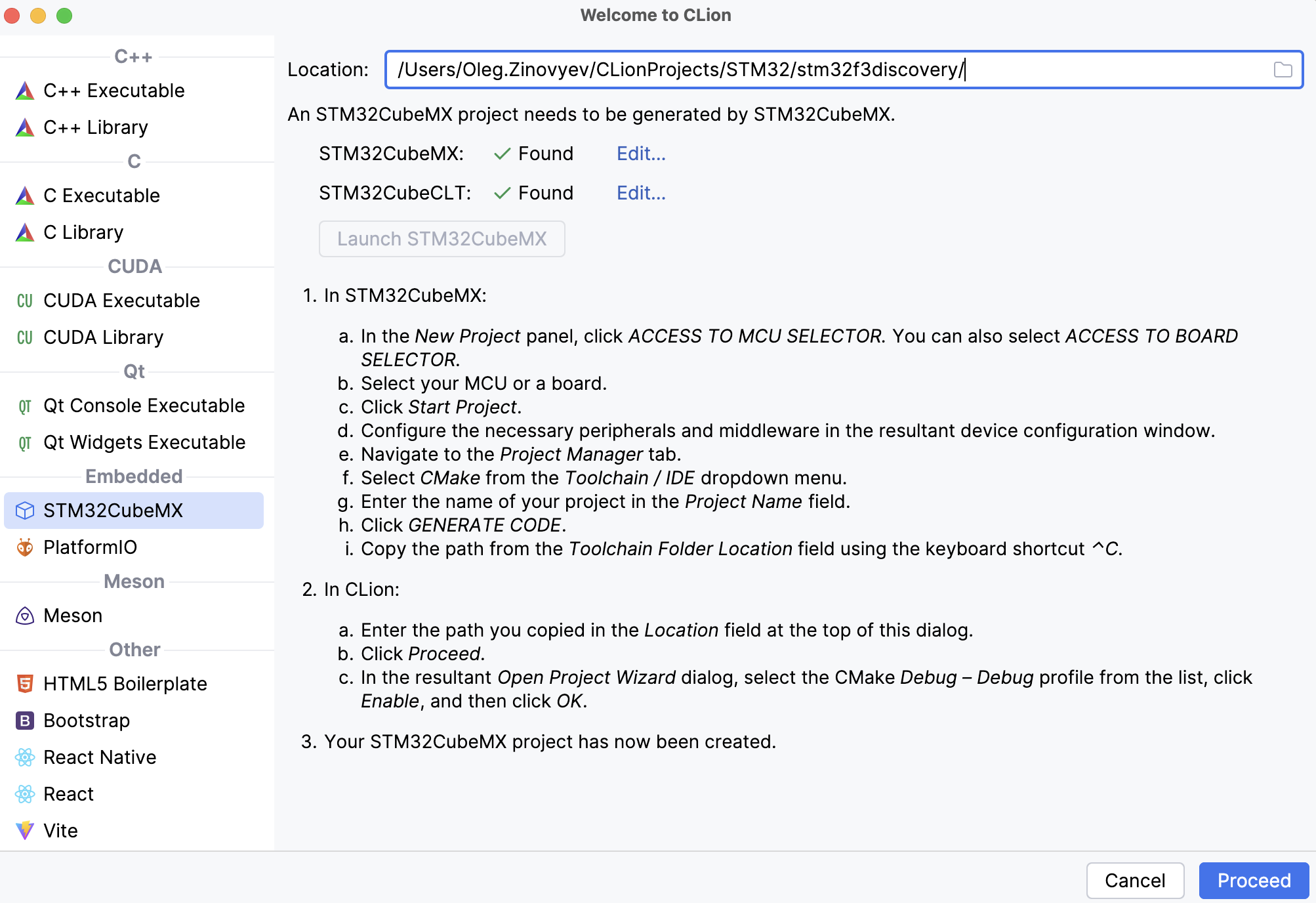Screen dimensions: 1316x903
Task: Choose the CUDA Executable project icon
Action: click(x=25, y=301)
